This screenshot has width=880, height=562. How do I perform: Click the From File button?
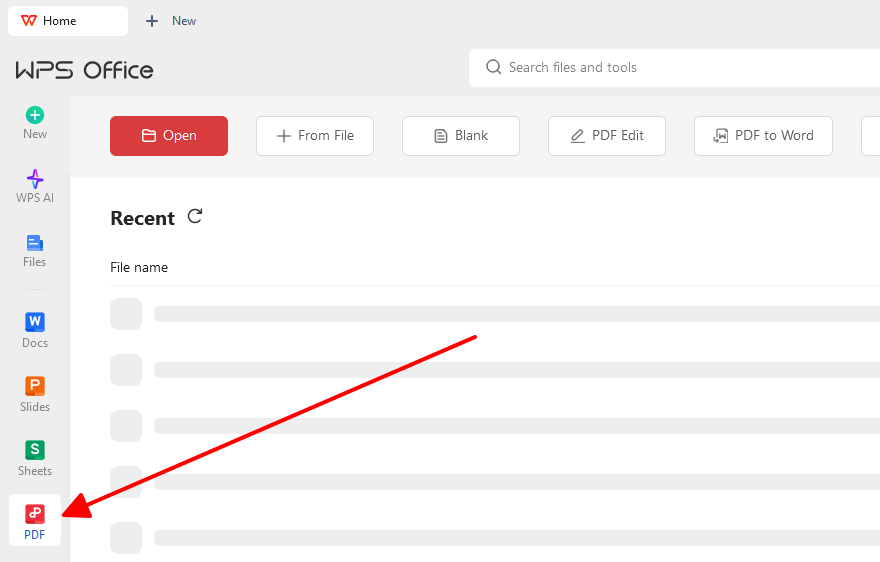[x=315, y=136]
